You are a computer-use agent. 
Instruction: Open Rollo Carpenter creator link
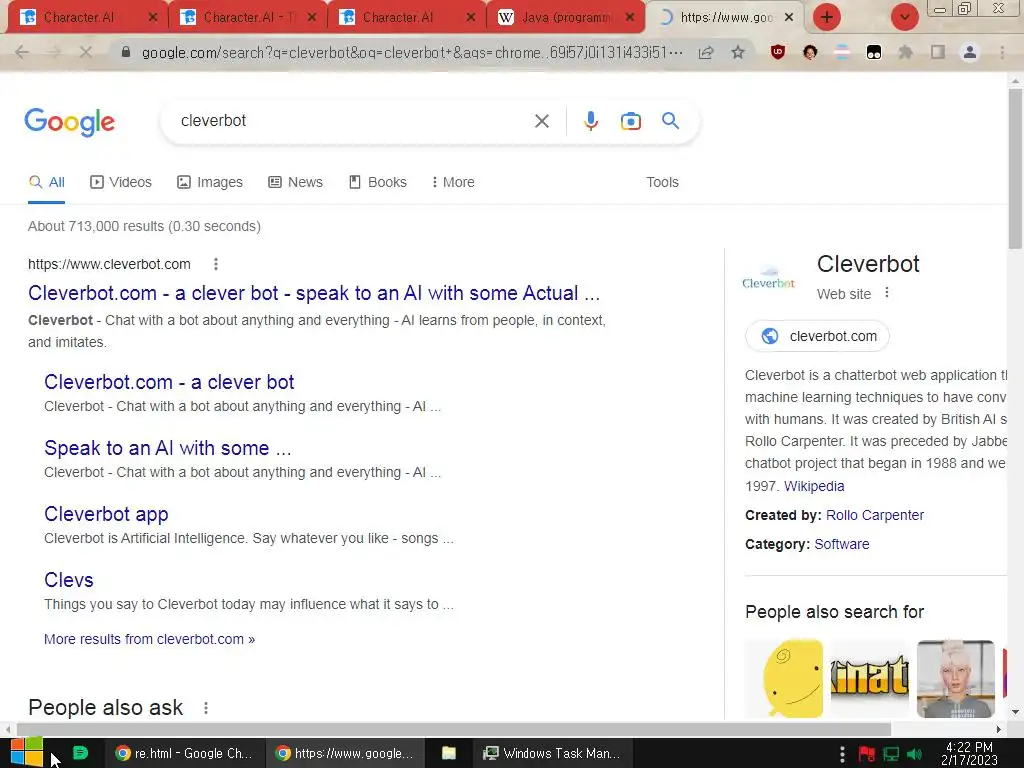874,515
